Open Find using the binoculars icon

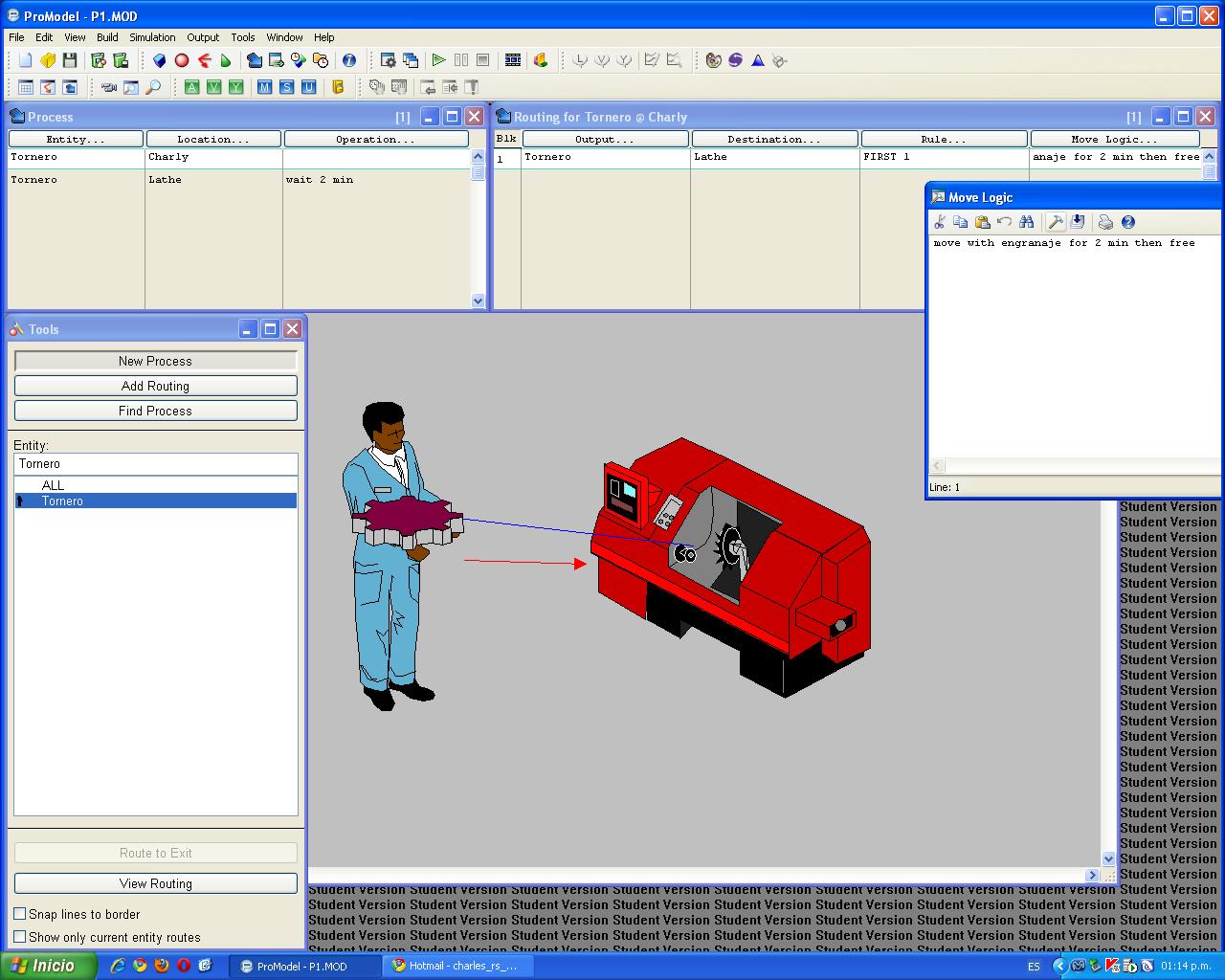pos(1027,221)
